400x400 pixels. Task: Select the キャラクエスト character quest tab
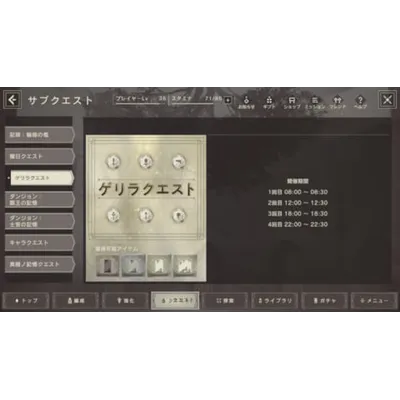[x=40, y=243]
